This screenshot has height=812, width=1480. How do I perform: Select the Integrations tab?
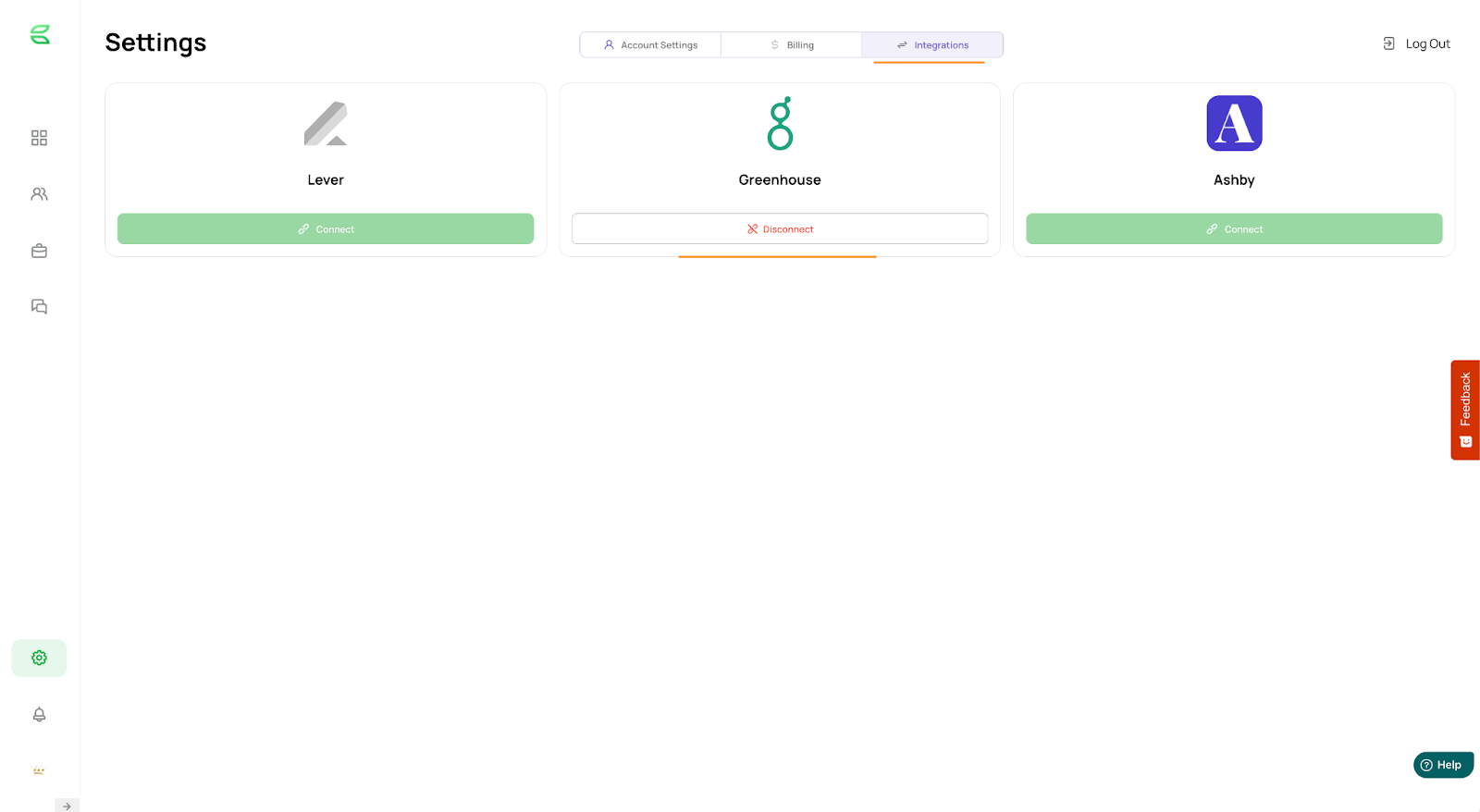click(x=932, y=44)
